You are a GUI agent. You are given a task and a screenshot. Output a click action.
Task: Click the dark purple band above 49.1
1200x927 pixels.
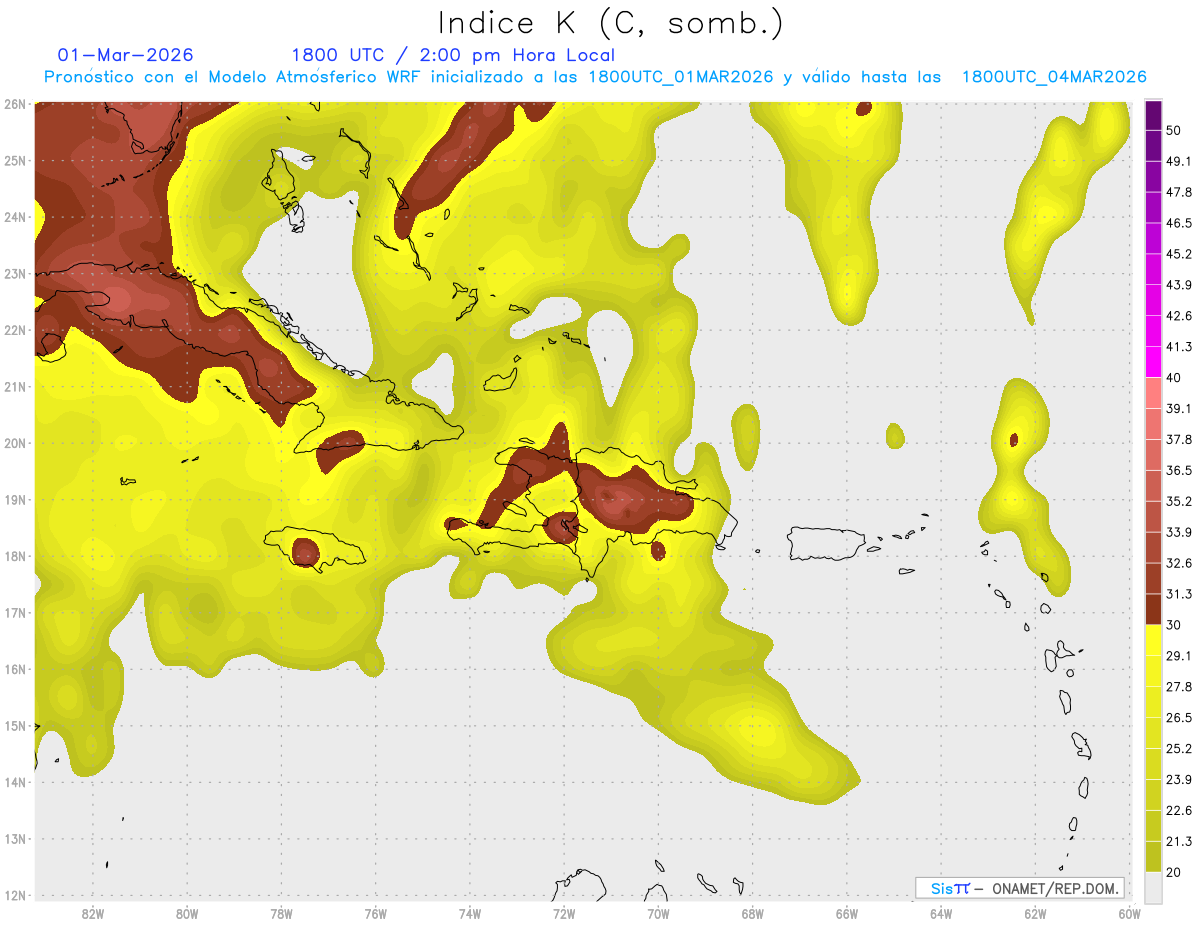1153,146
